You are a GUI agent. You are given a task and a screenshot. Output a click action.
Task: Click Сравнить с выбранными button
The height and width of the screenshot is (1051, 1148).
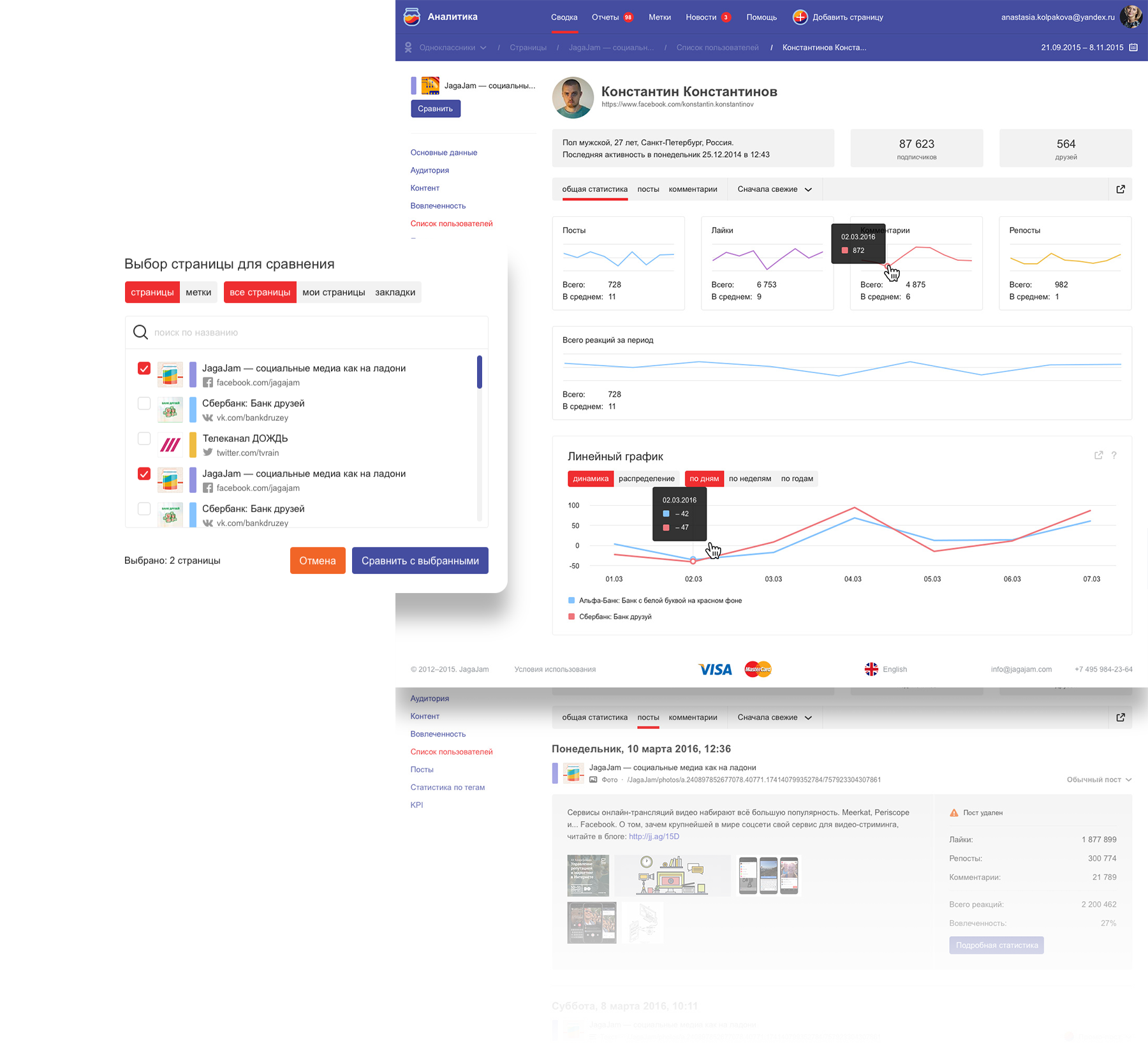click(x=420, y=561)
